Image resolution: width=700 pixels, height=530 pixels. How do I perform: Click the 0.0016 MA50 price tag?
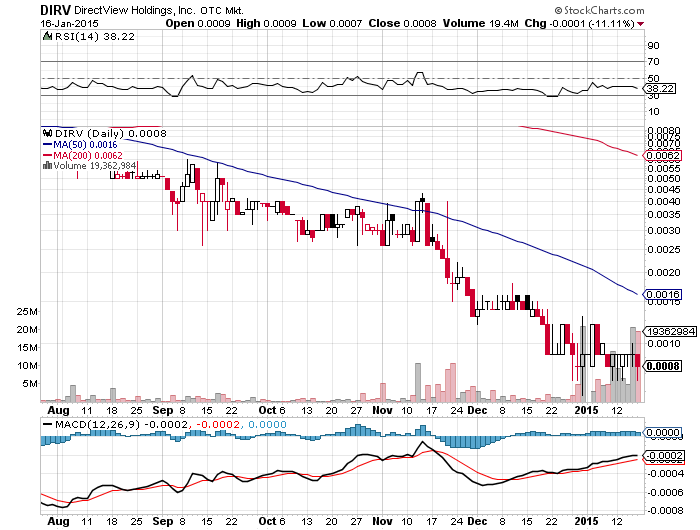[x=663, y=294]
